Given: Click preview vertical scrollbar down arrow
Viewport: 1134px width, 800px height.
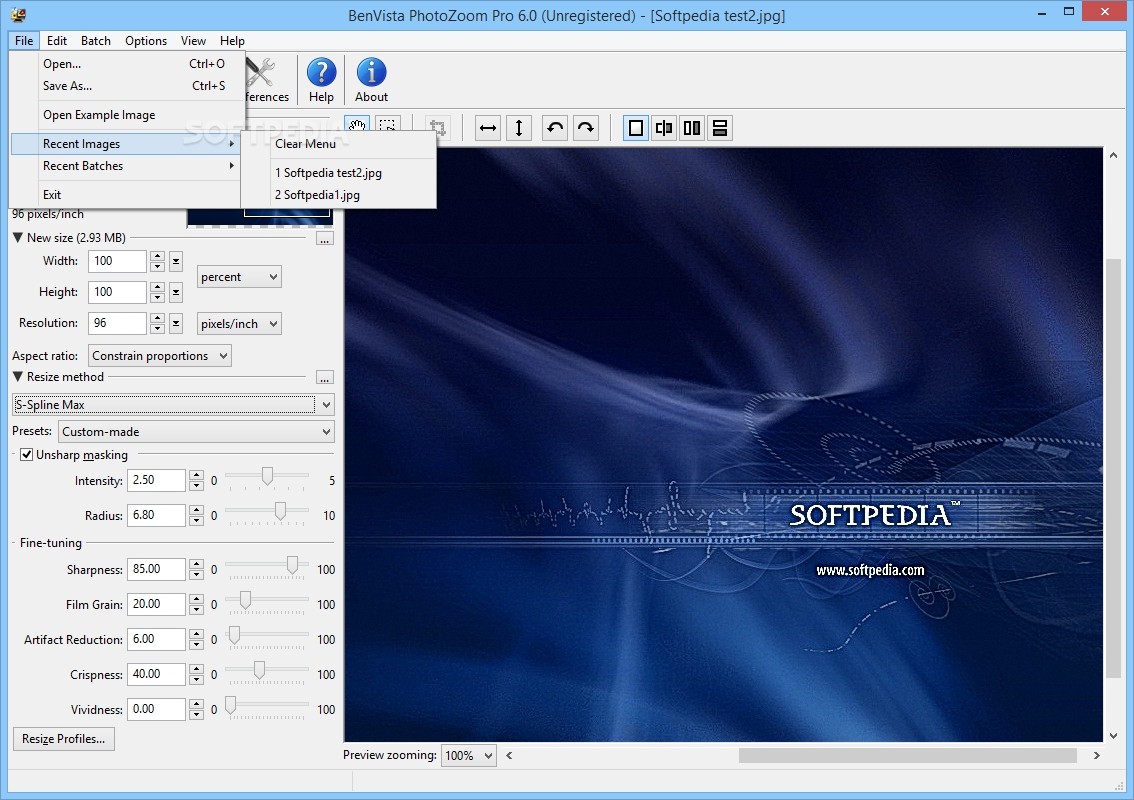Looking at the screenshot, I should coord(1113,735).
